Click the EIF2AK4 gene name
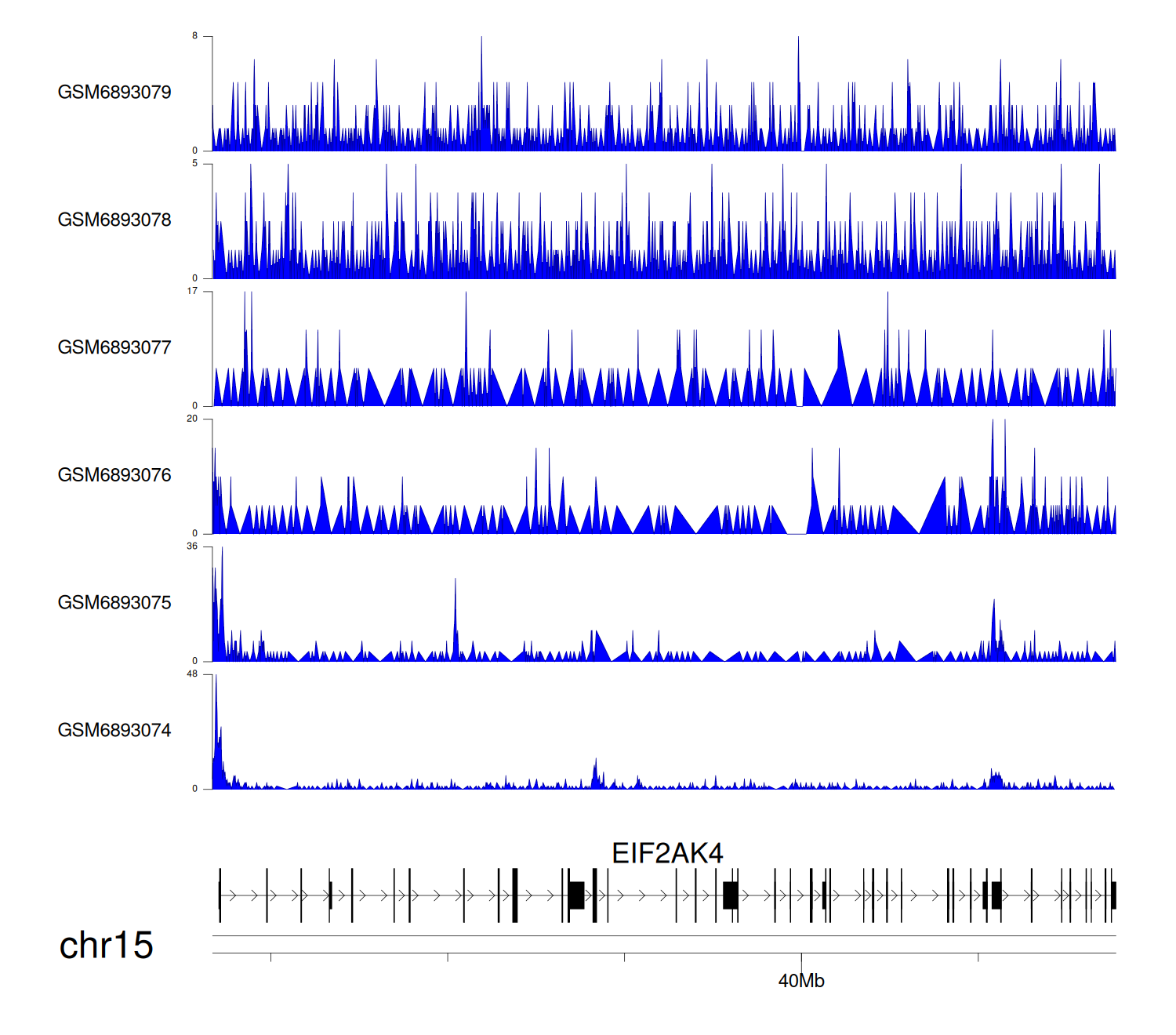Screen dimensions: 1176x1035 666,853
